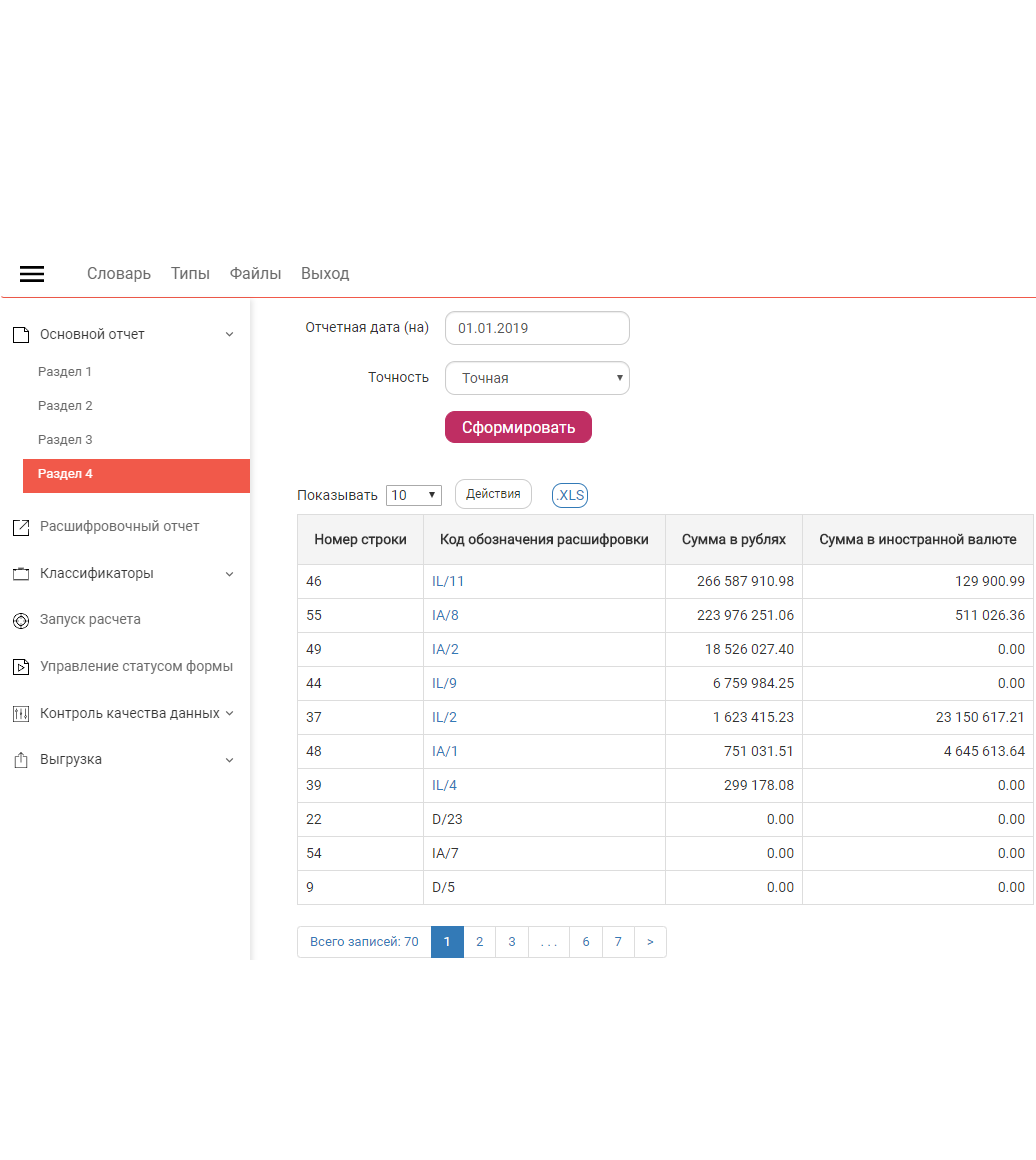1036x1160 pixels.
Task: Export the table with .XLS button
Action: pyautogui.click(x=570, y=495)
